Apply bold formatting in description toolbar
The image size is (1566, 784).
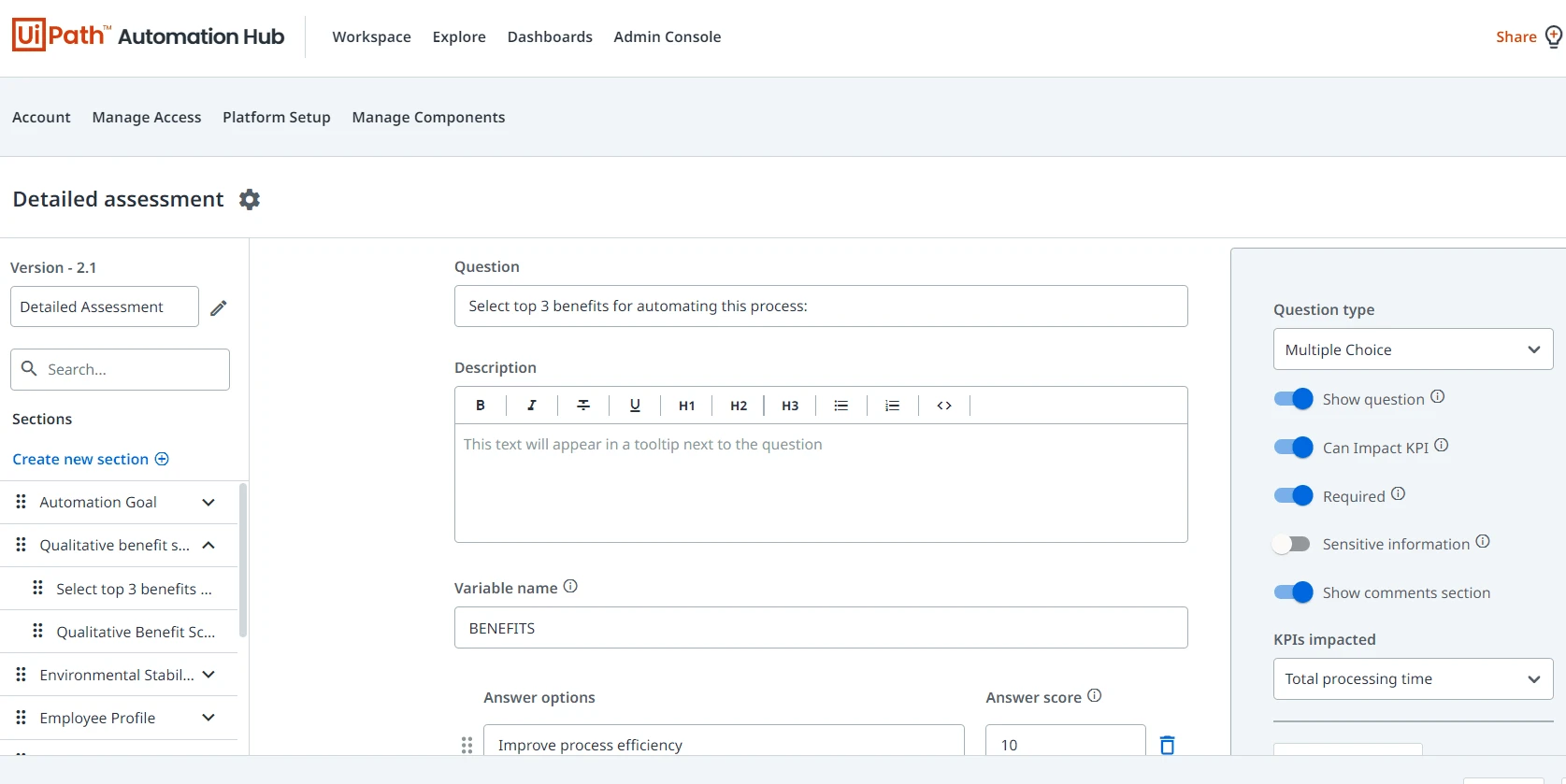tap(481, 406)
